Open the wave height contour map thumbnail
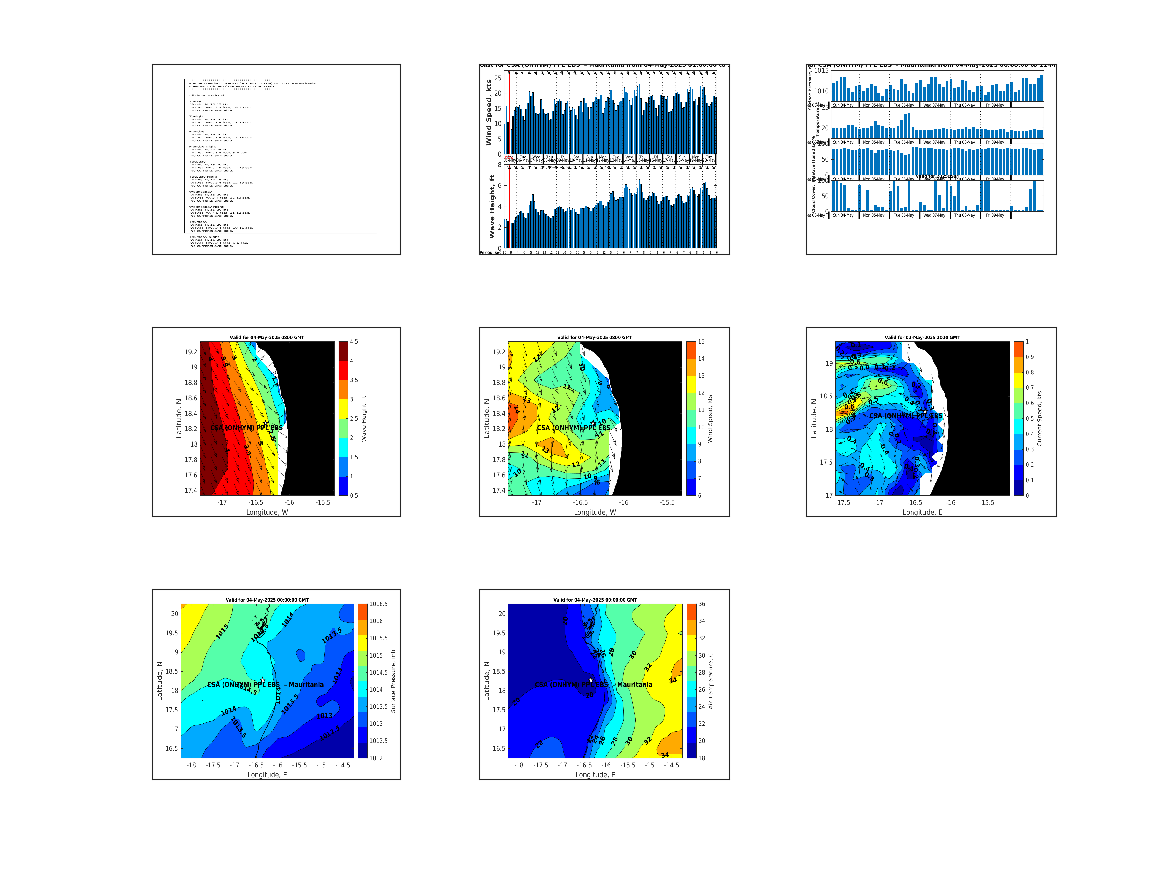The height and width of the screenshot is (875, 1167). click(276, 422)
